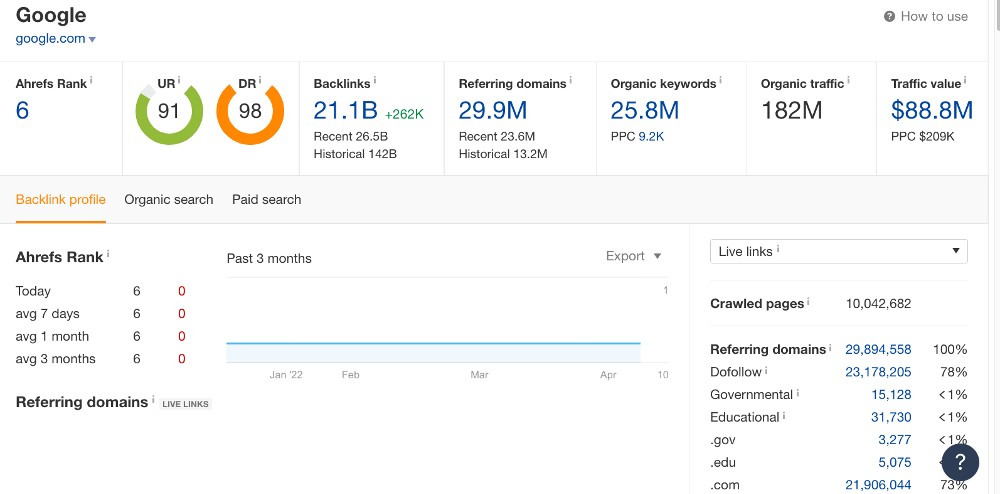Click the info icon next to DR
This screenshot has height=494, width=1000.
pos(260,80)
